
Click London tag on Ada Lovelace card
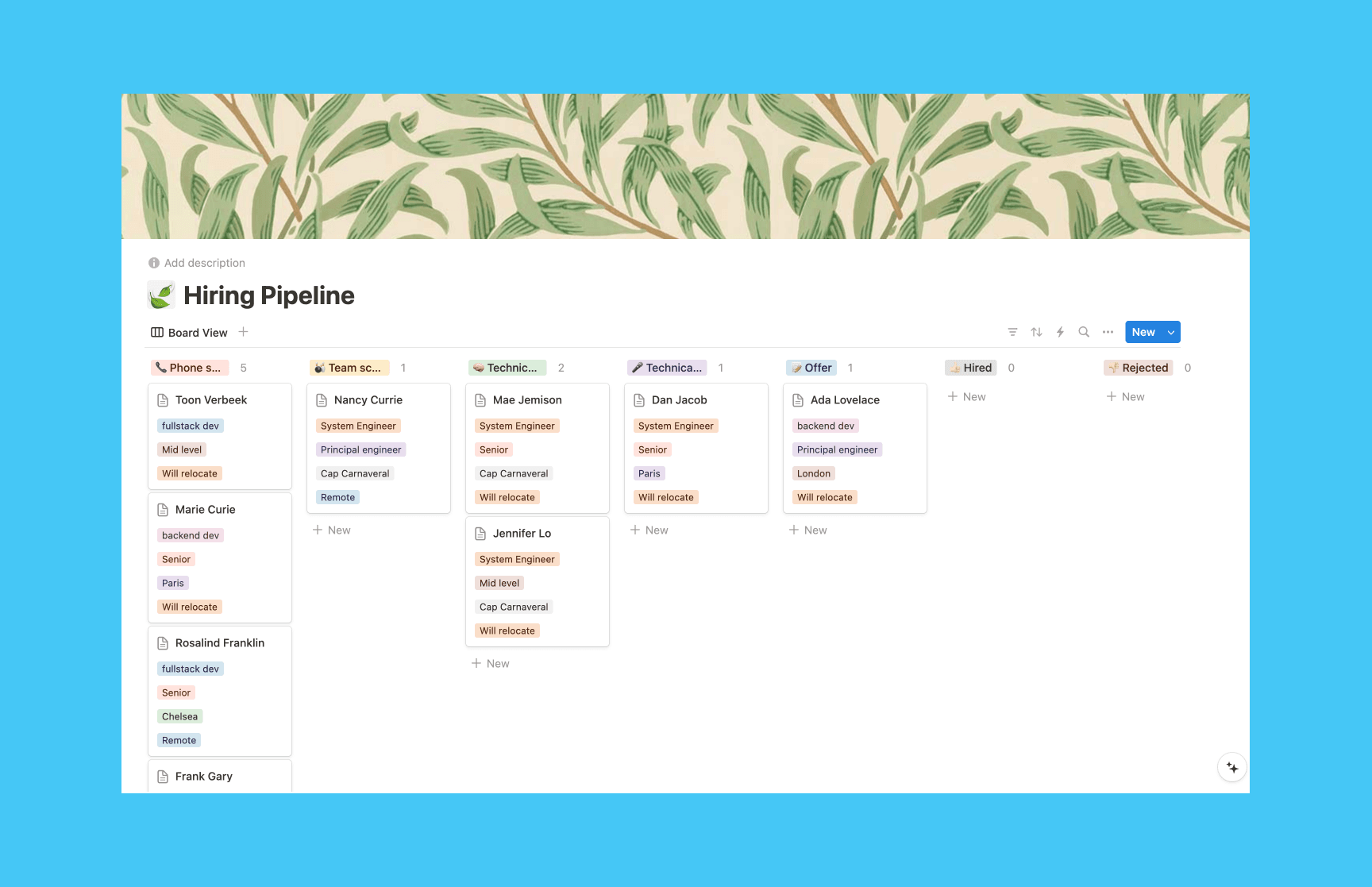click(814, 473)
